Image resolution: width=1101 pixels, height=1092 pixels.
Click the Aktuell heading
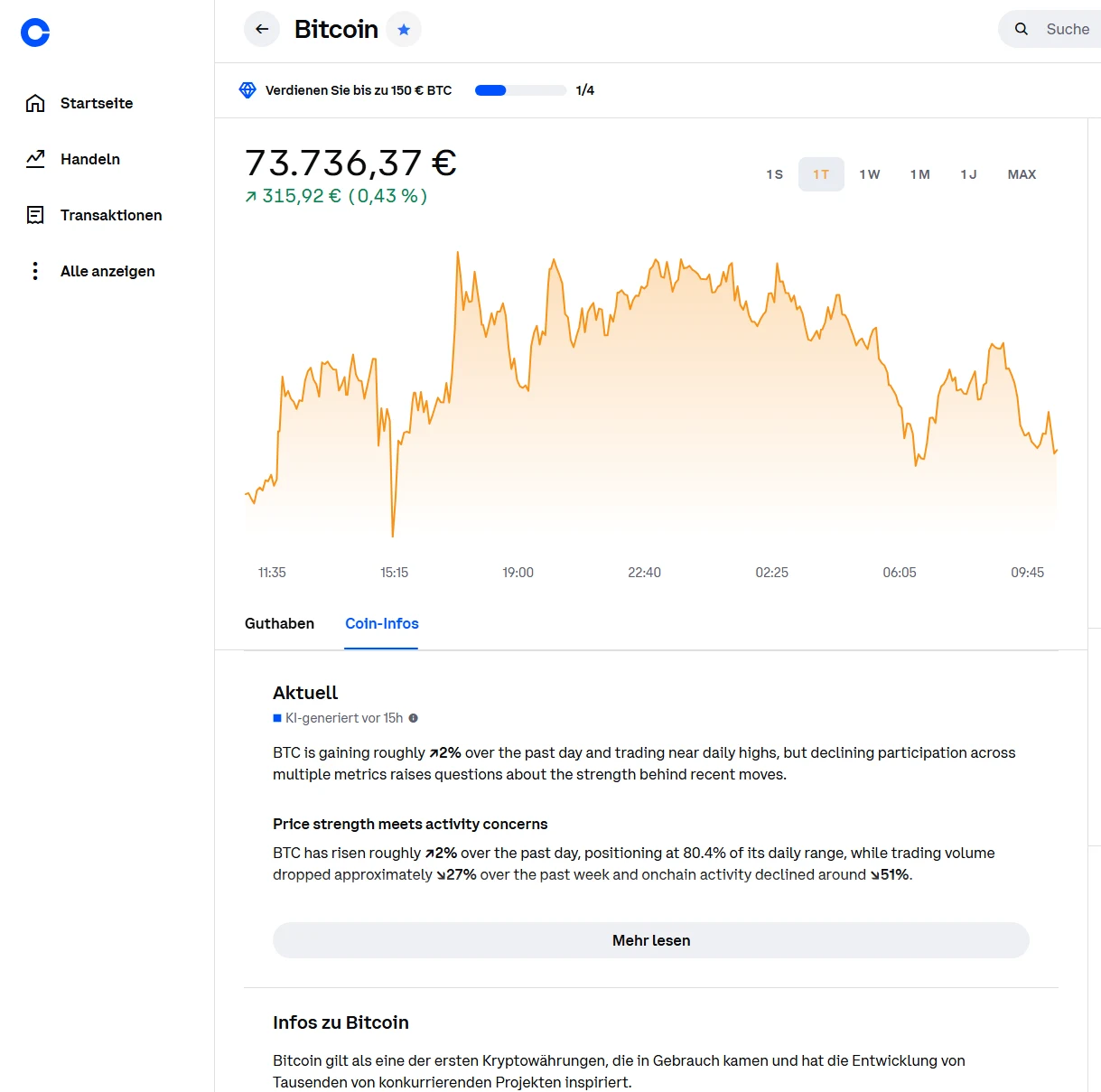[305, 693]
